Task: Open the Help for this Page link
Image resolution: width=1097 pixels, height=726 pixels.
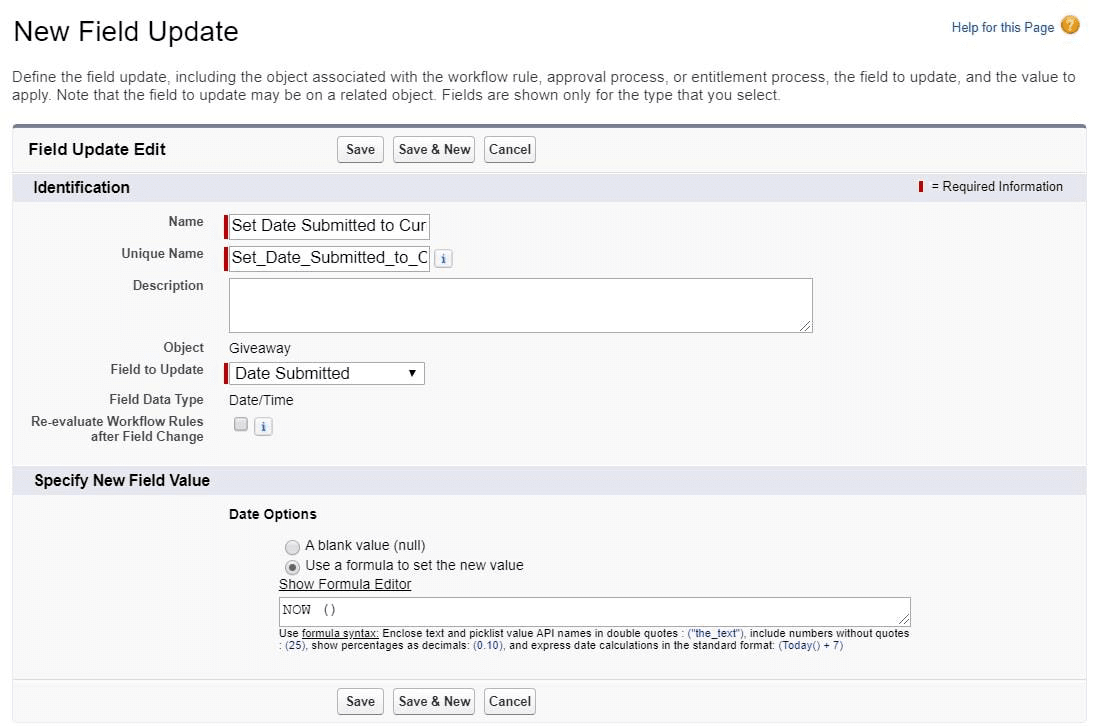Action: (x=1002, y=27)
